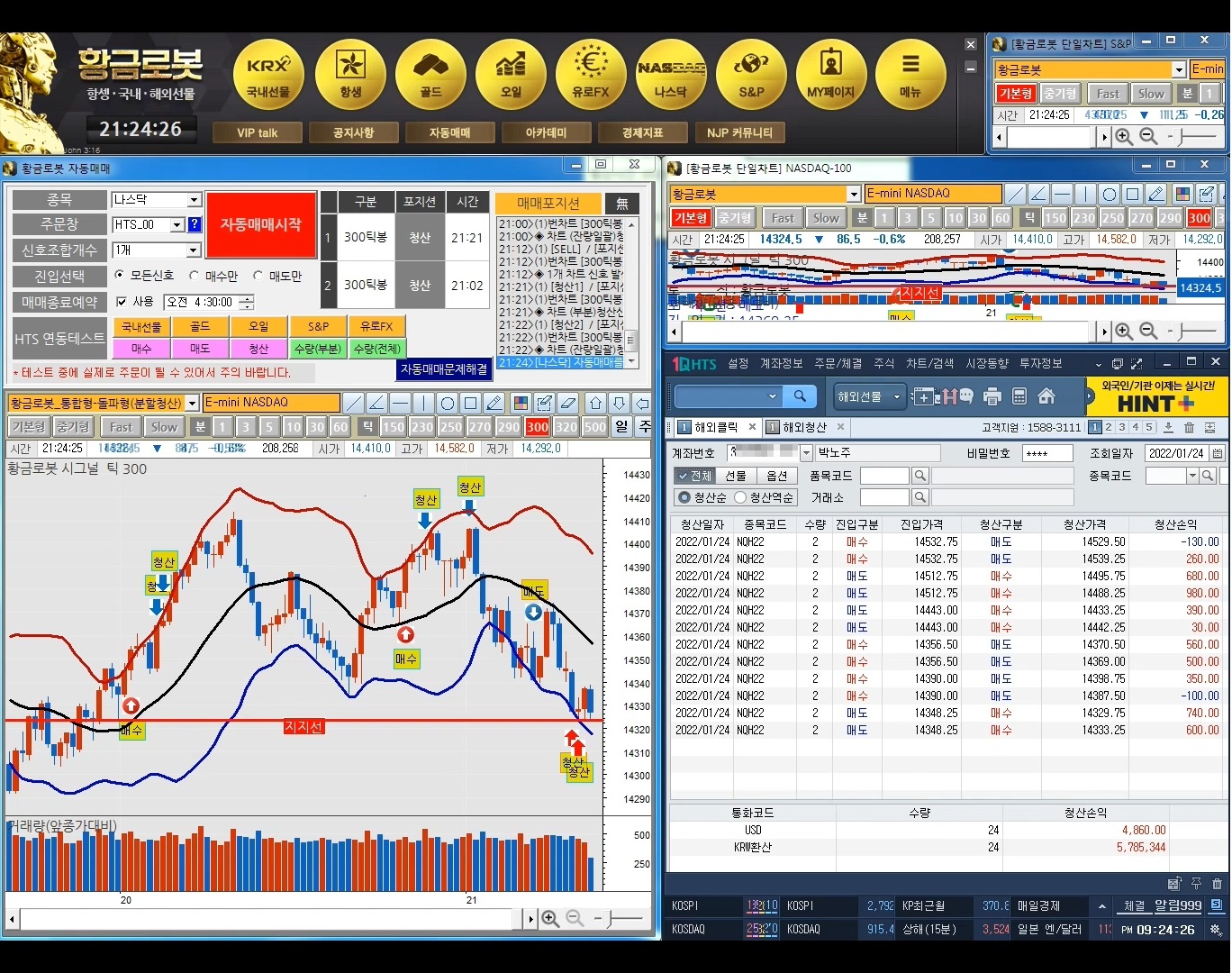Select circle drawing tool in main chart toolbar
1232x973 pixels.
click(x=447, y=403)
